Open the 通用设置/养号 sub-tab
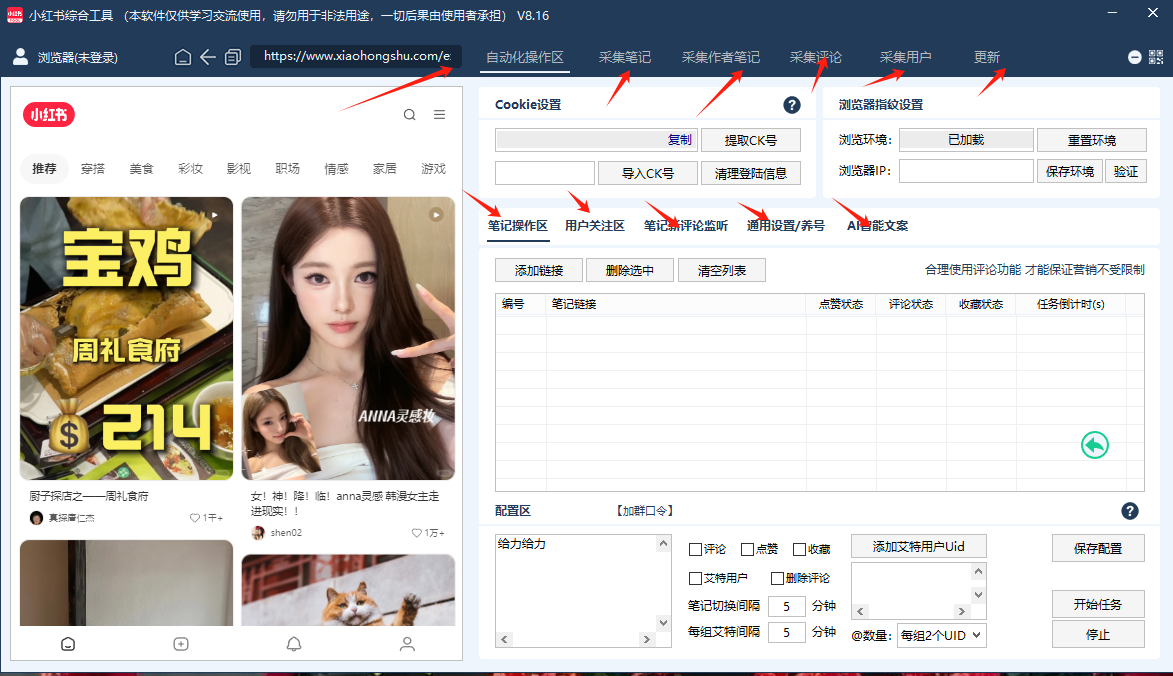The image size is (1173, 676). (x=785, y=226)
